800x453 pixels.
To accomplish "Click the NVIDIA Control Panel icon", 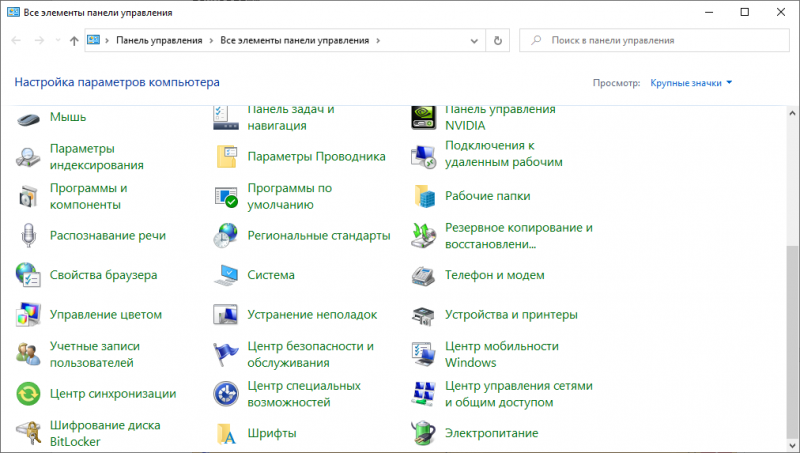I will coord(423,117).
